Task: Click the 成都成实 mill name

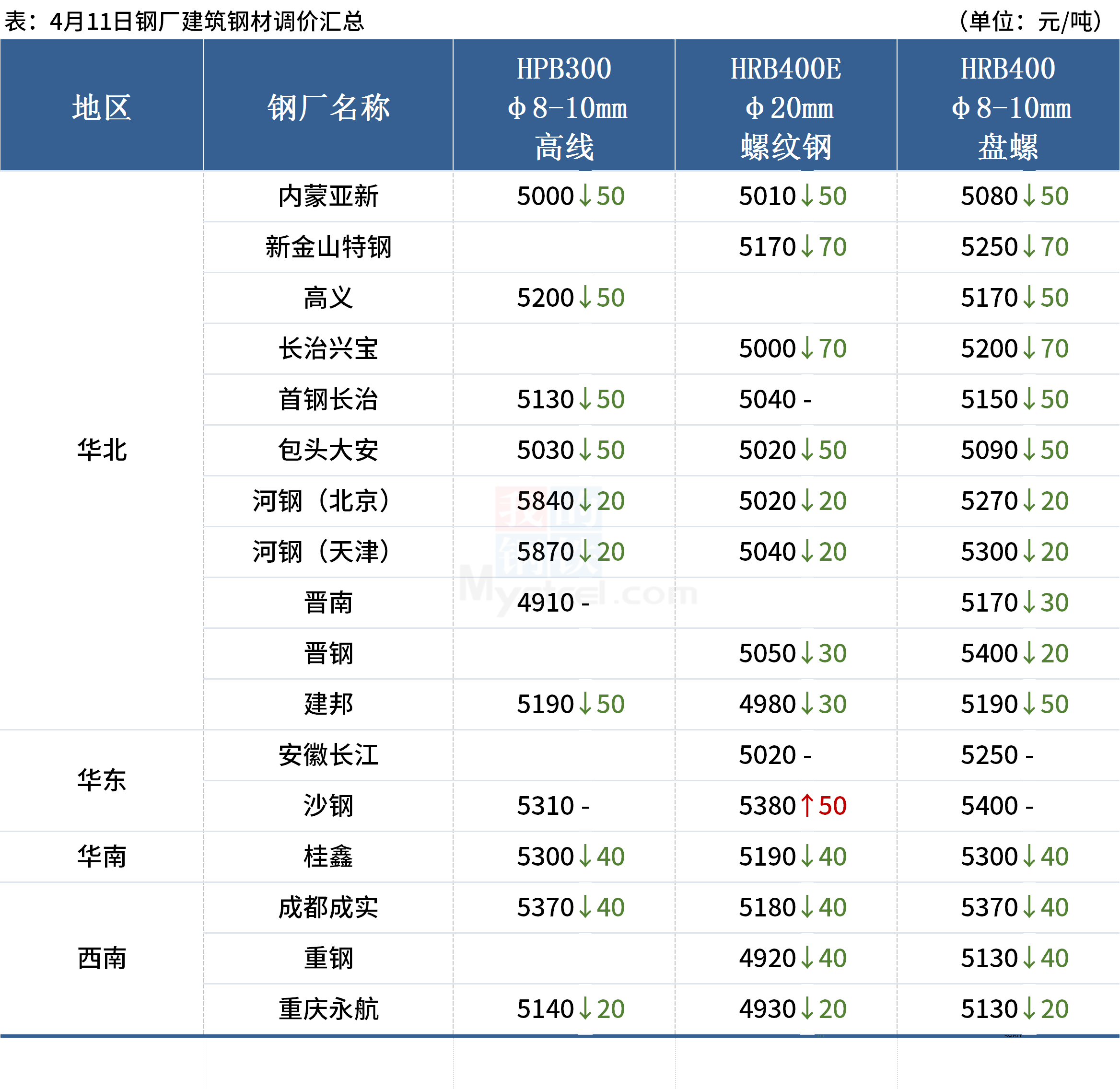Action: point(328,907)
